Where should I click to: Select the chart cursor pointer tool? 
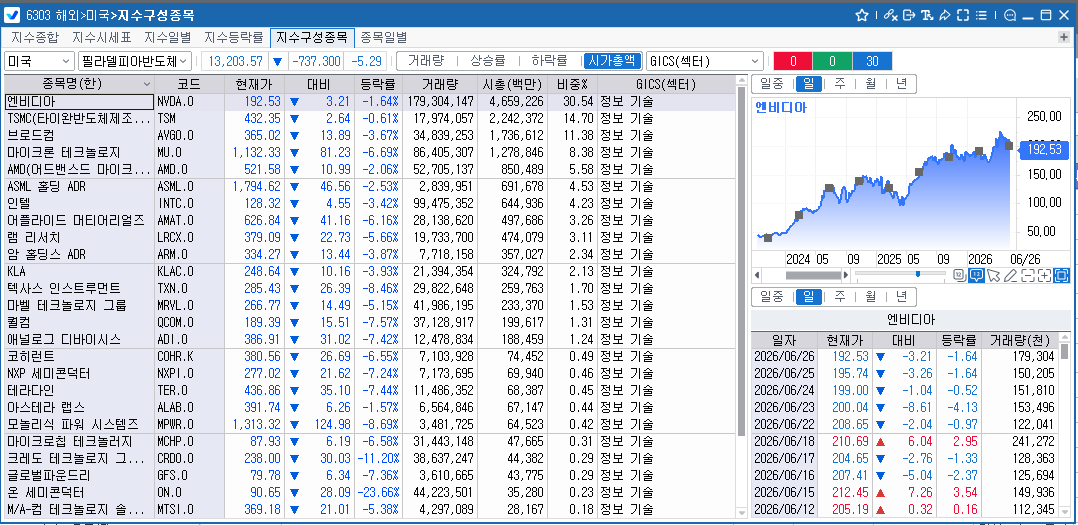click(x=993, y=275)
